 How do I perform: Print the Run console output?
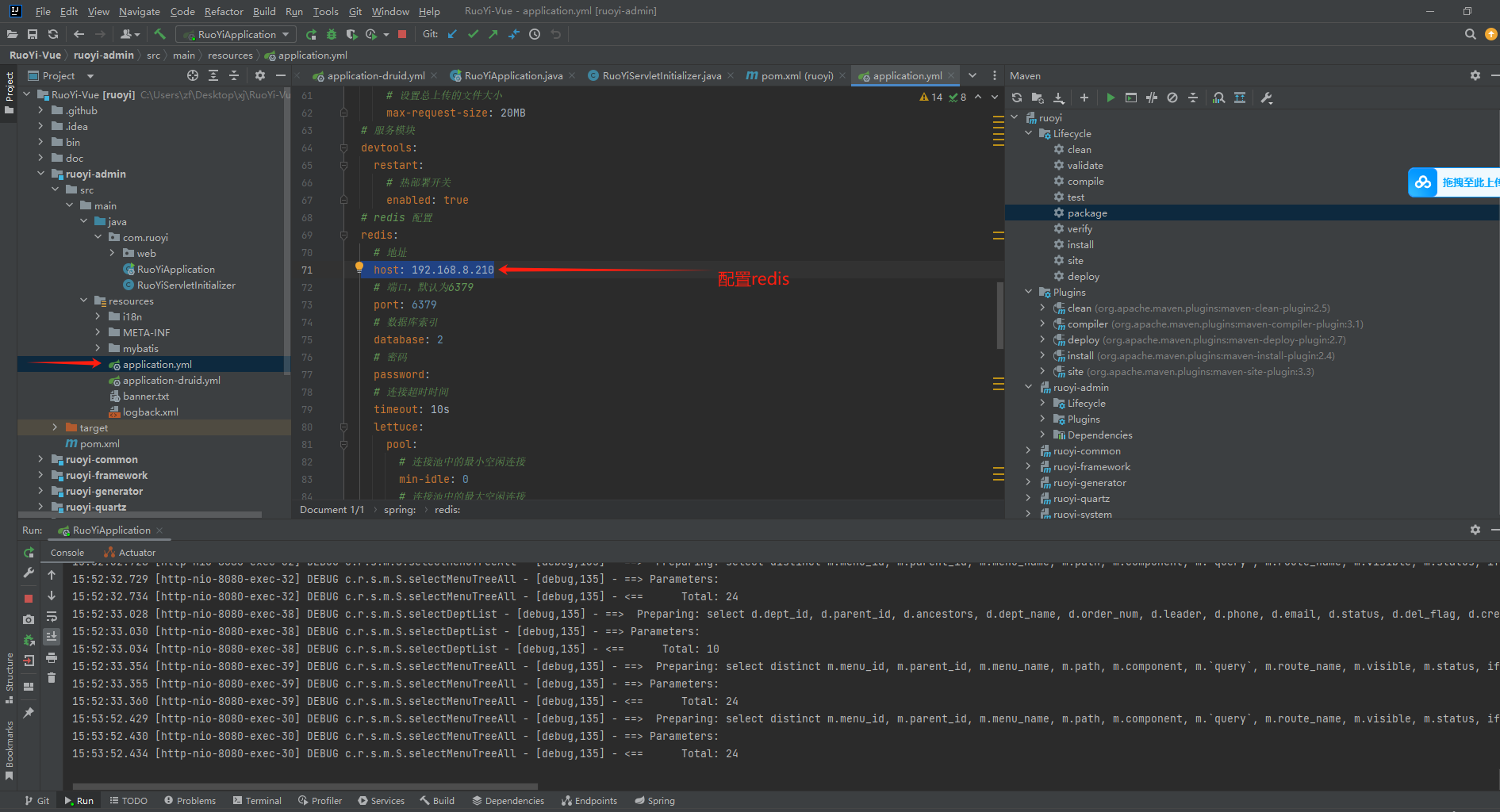click(x=52, y=657)
